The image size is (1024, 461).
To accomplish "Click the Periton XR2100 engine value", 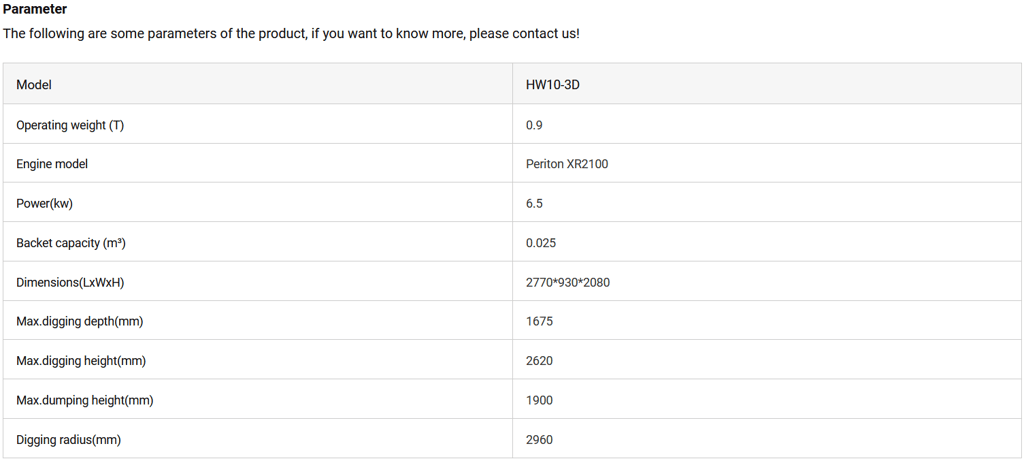I will click(x=566, y=164).
